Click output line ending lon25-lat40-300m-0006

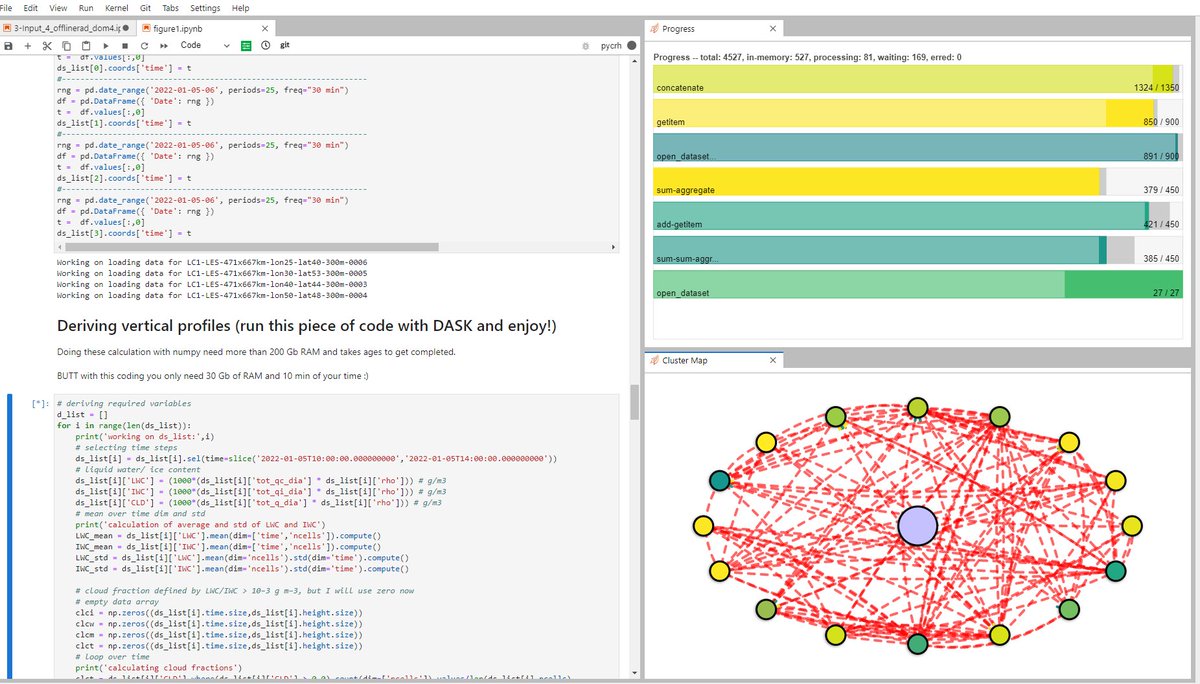point(212,261)
